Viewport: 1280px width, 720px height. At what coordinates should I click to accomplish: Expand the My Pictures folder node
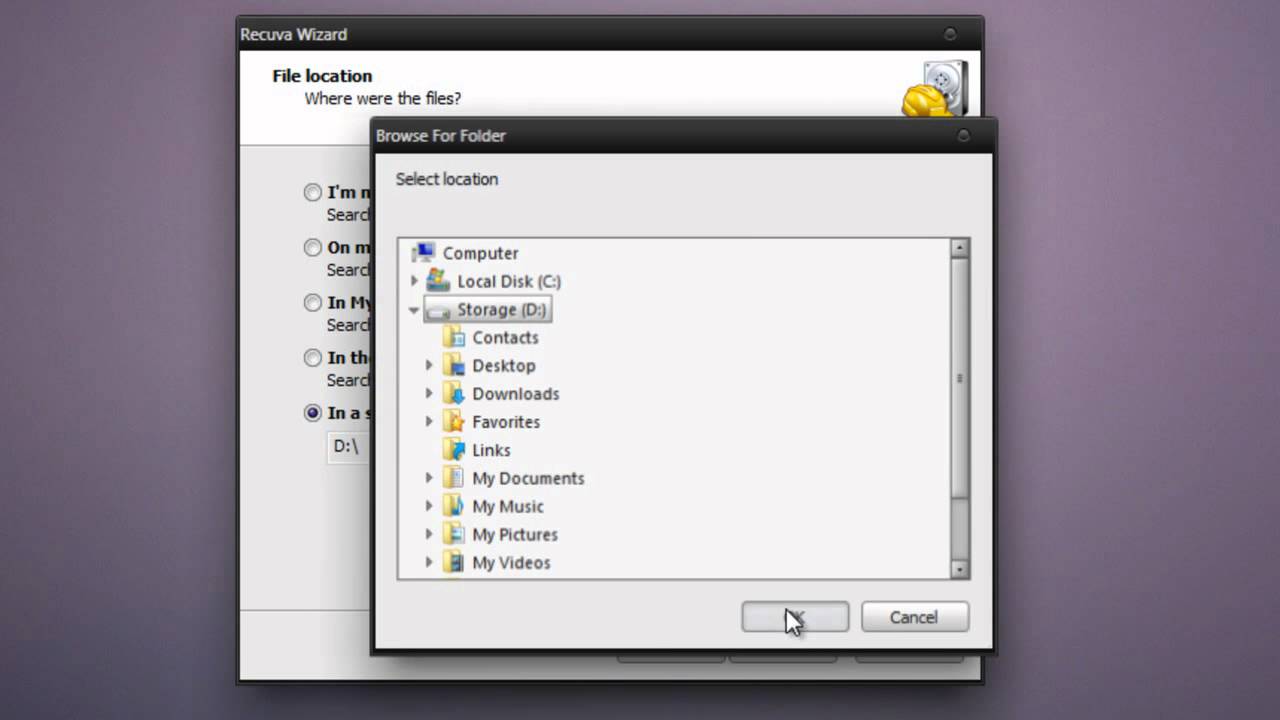[x=430, y=533]
